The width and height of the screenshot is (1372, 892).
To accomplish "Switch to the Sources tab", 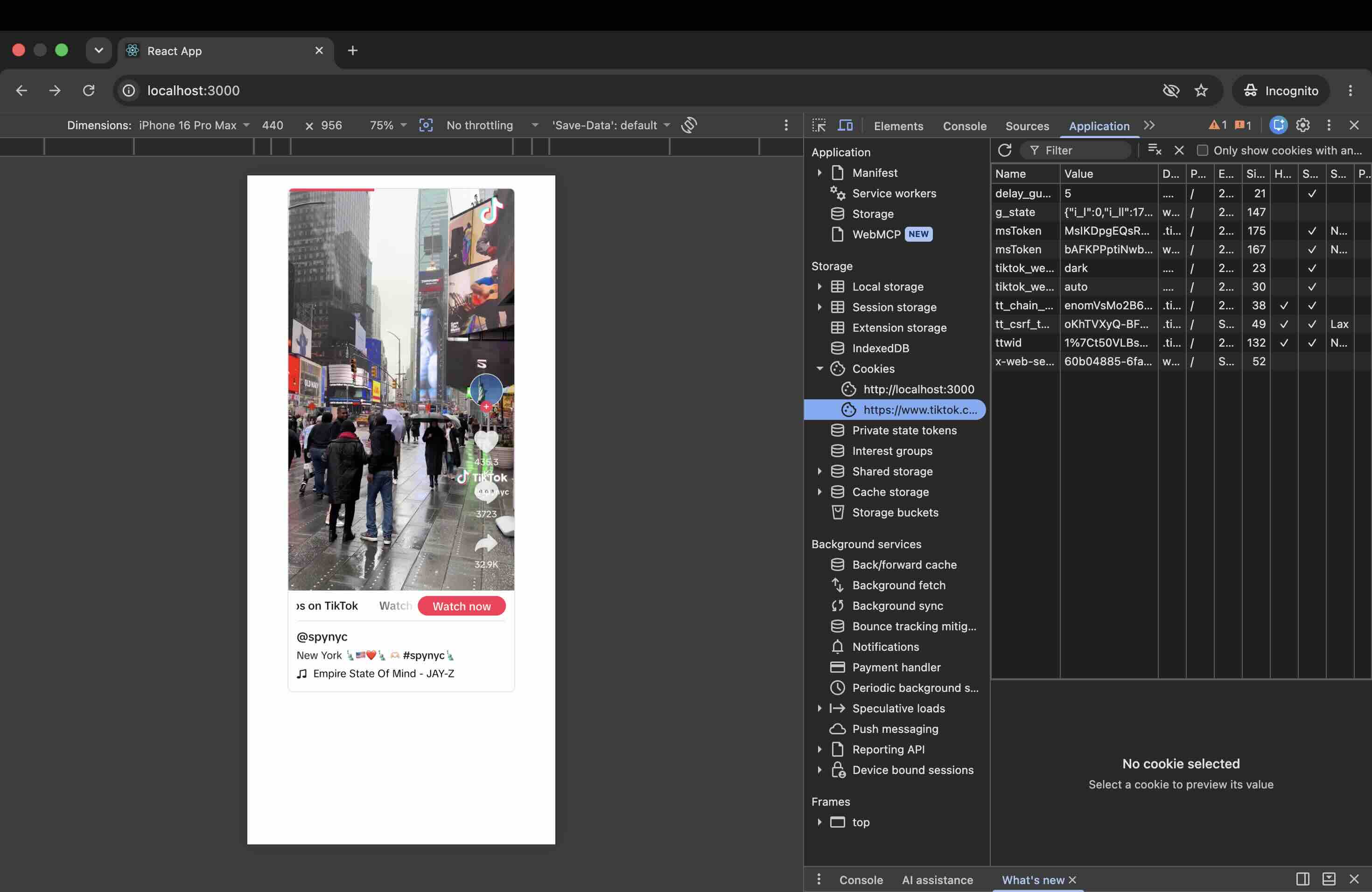I will [1027, 125].
